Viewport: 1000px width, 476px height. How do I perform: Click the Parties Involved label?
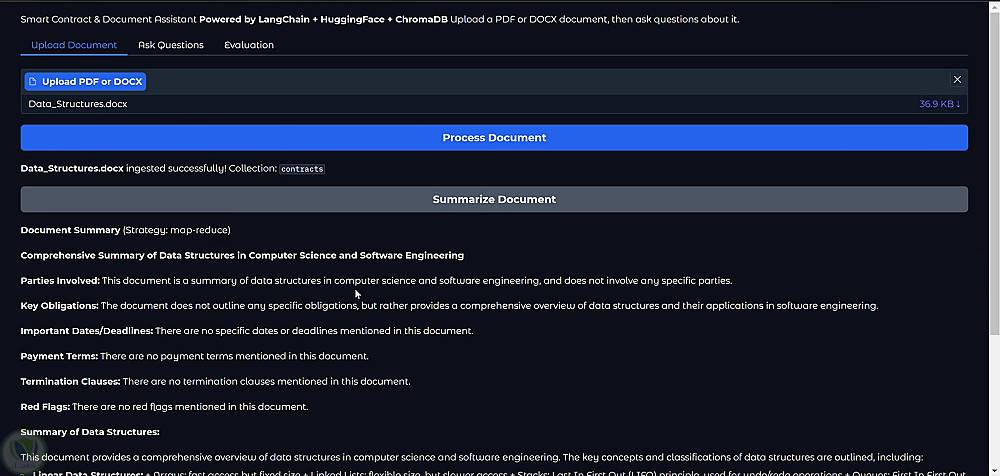pyautogui.click(x=60, y=280)
